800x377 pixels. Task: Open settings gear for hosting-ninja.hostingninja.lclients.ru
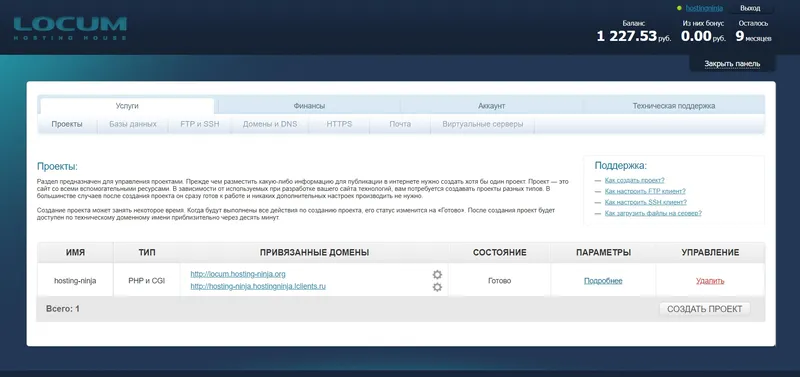[437, 287]
